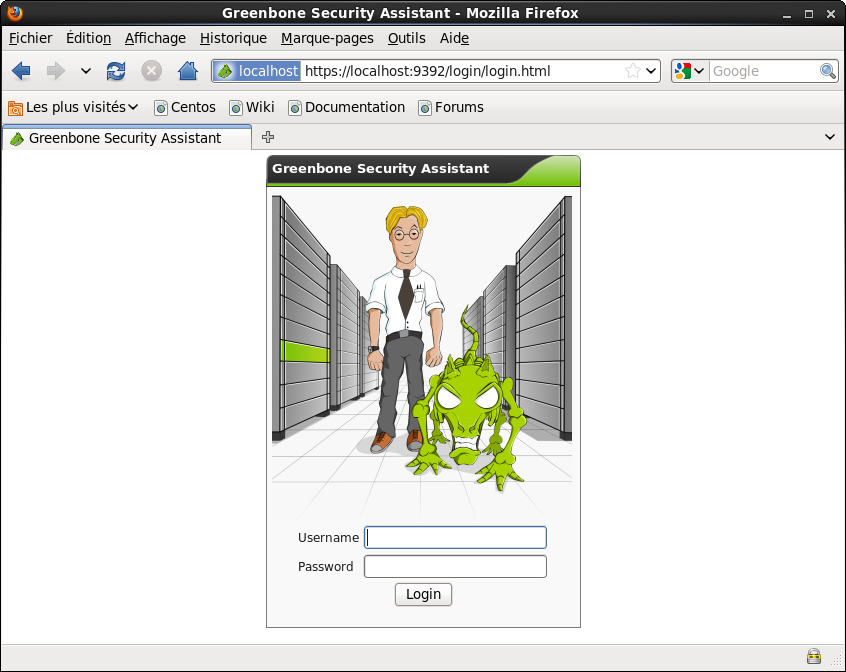Click the padlock security status icon
Screen dimensions: 846x672
tap(814, 656)
